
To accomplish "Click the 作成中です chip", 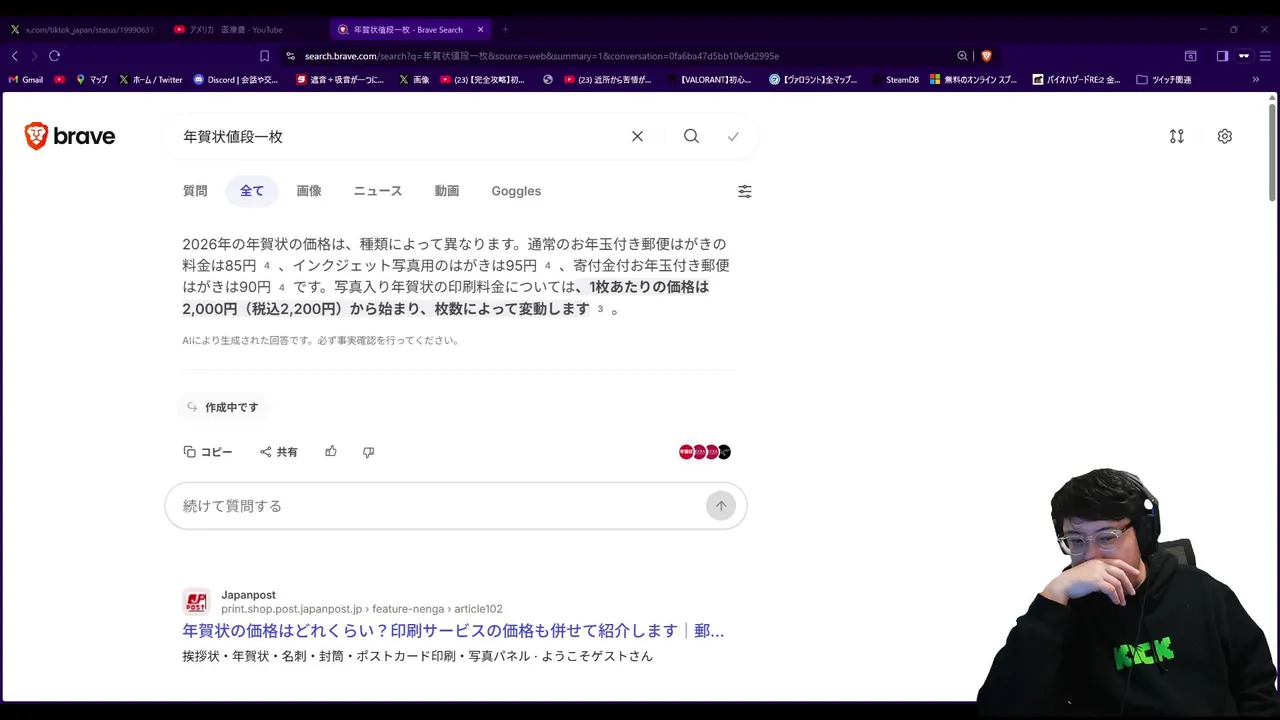I will (222, 407).
